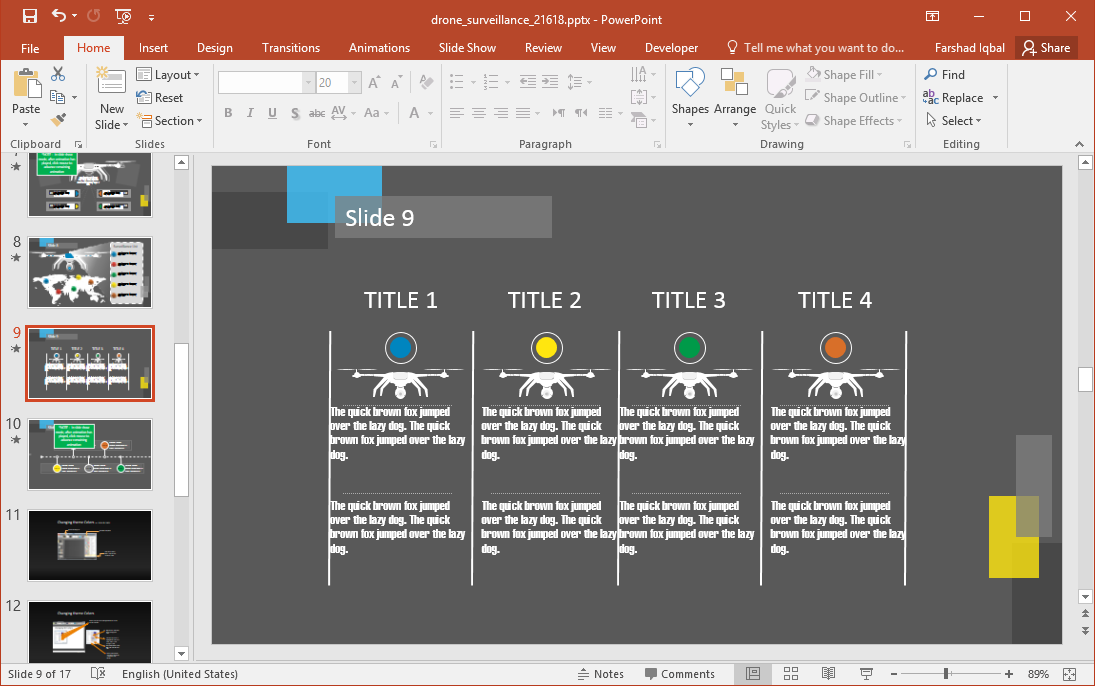Toggle Bold text formatting

click(228, 113)
